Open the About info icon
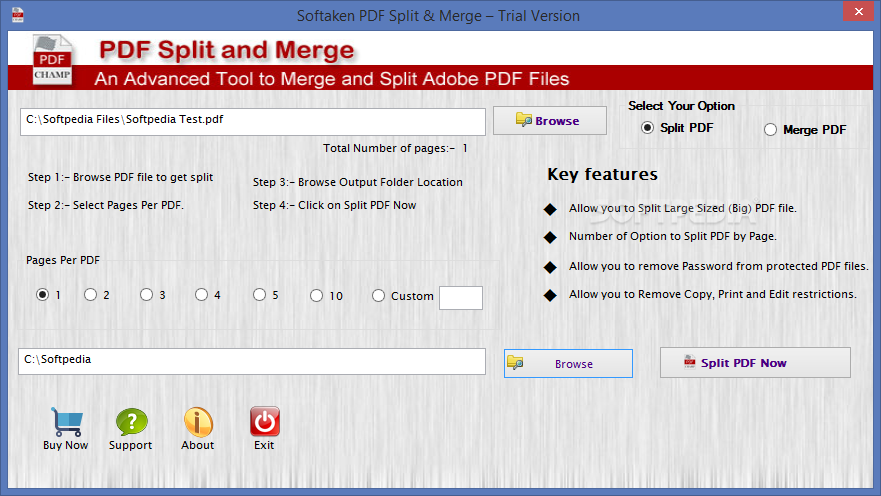This screenshot has width=881, height=496. tap(198, 422)
